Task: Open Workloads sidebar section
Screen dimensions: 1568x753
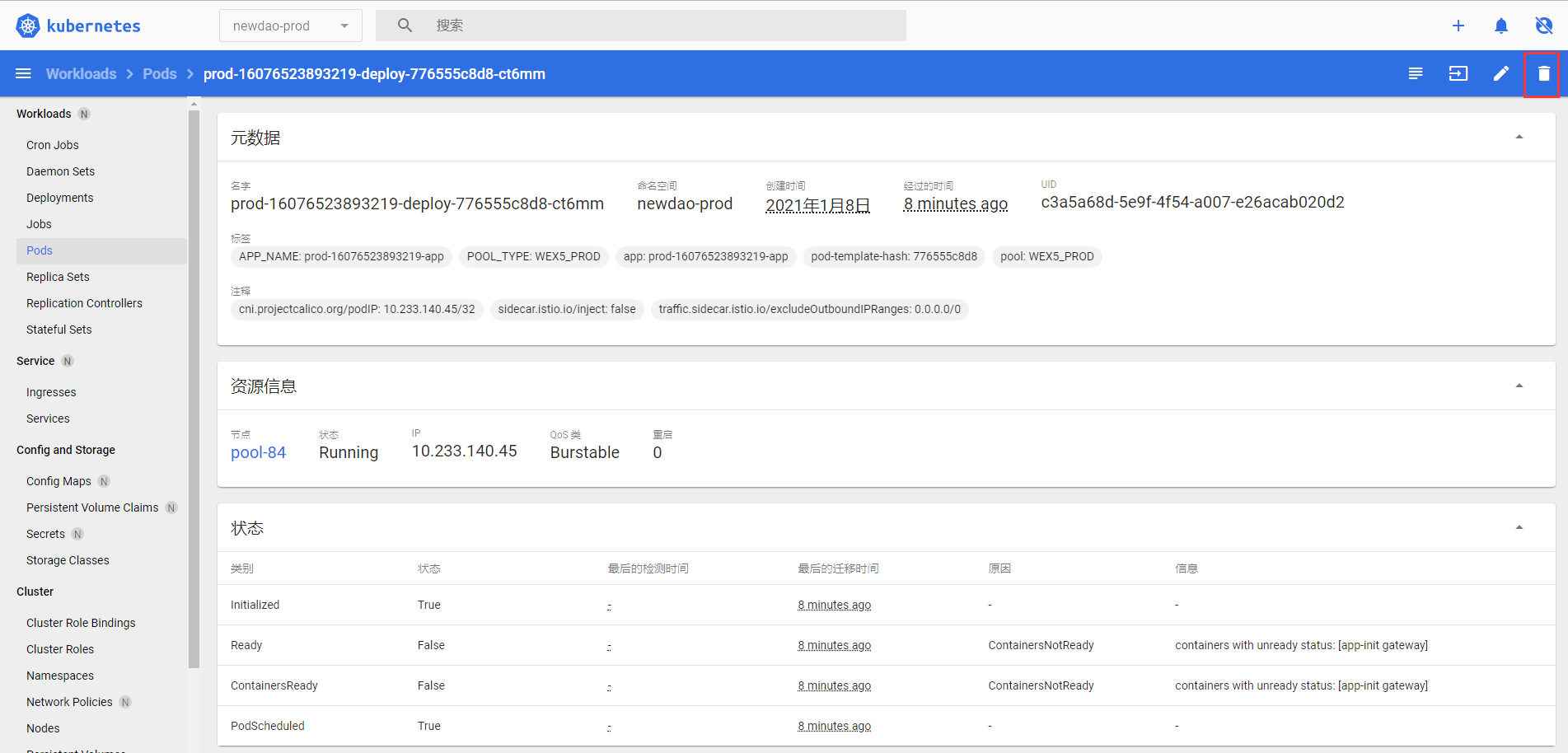Action: pos(44,114)
